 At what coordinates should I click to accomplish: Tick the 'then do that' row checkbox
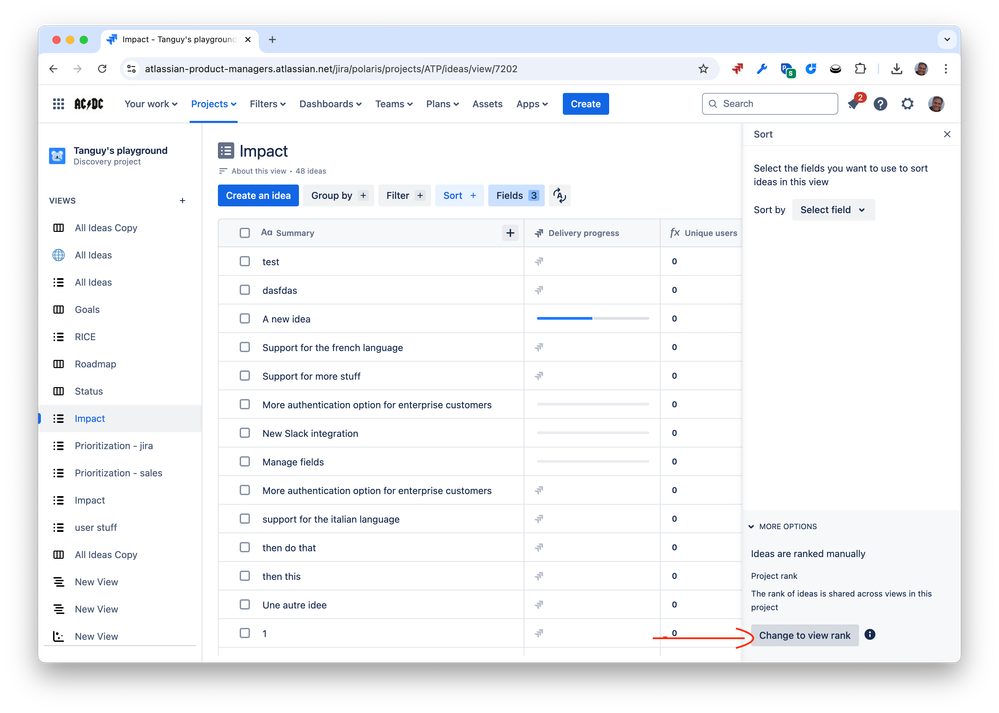pyautogui.click(x=245, y=547)
